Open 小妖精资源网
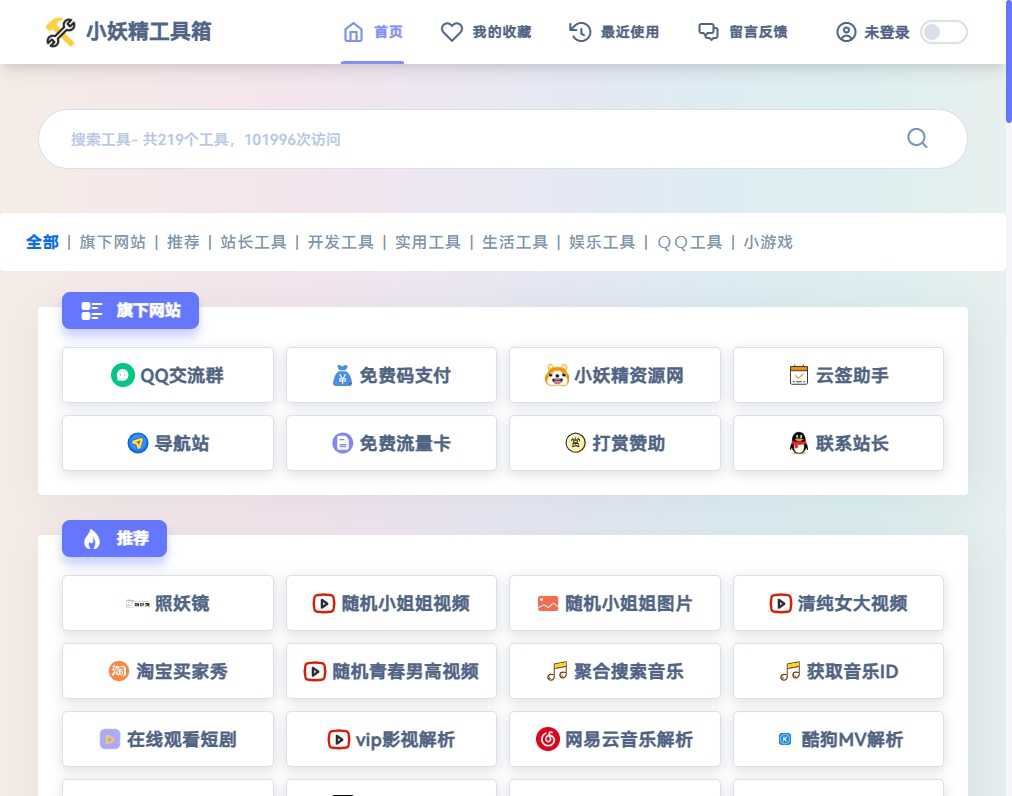This screenshot has height=796, width=1012. click(x=614, y=375)
